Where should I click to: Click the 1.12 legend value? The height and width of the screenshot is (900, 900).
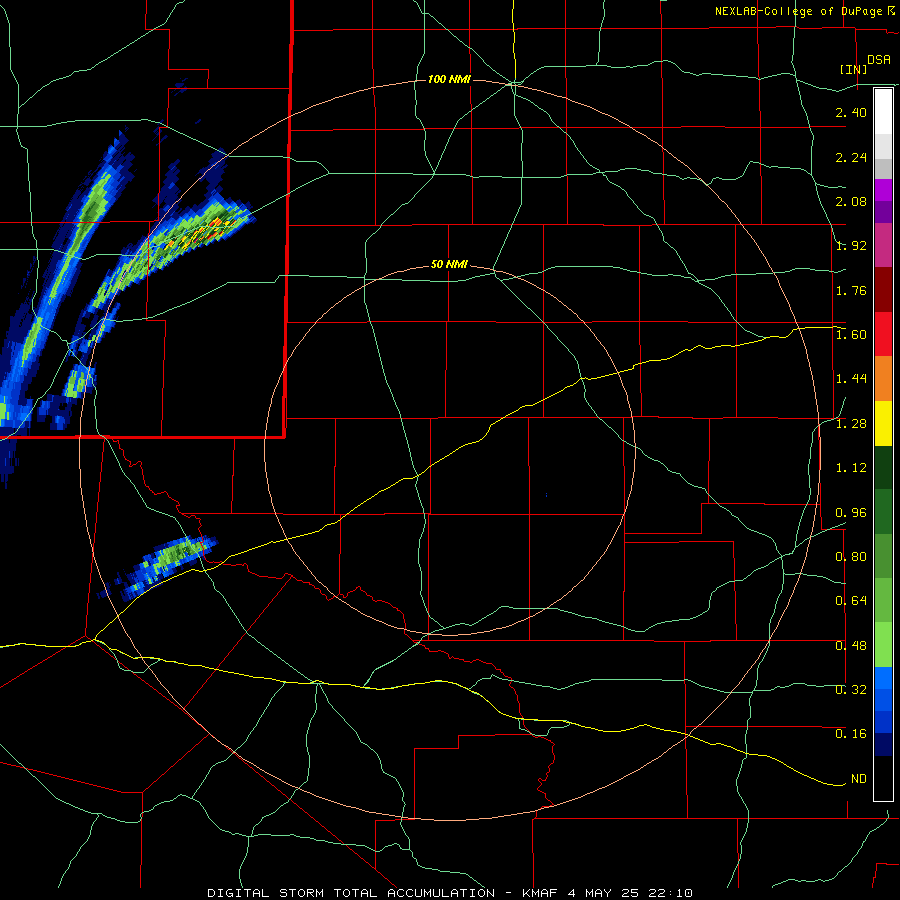[x=851, y=468]
